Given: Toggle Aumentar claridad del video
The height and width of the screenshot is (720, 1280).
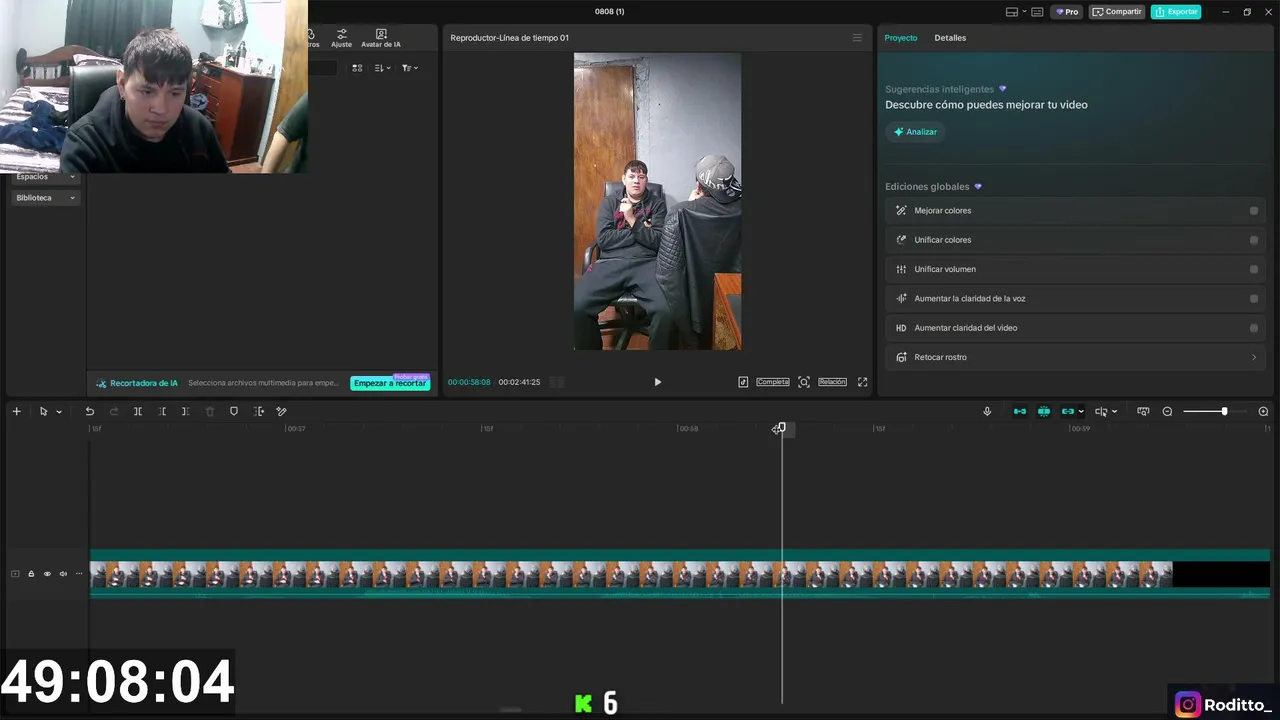Looking at the screenshot, I should click(1254, 328).
